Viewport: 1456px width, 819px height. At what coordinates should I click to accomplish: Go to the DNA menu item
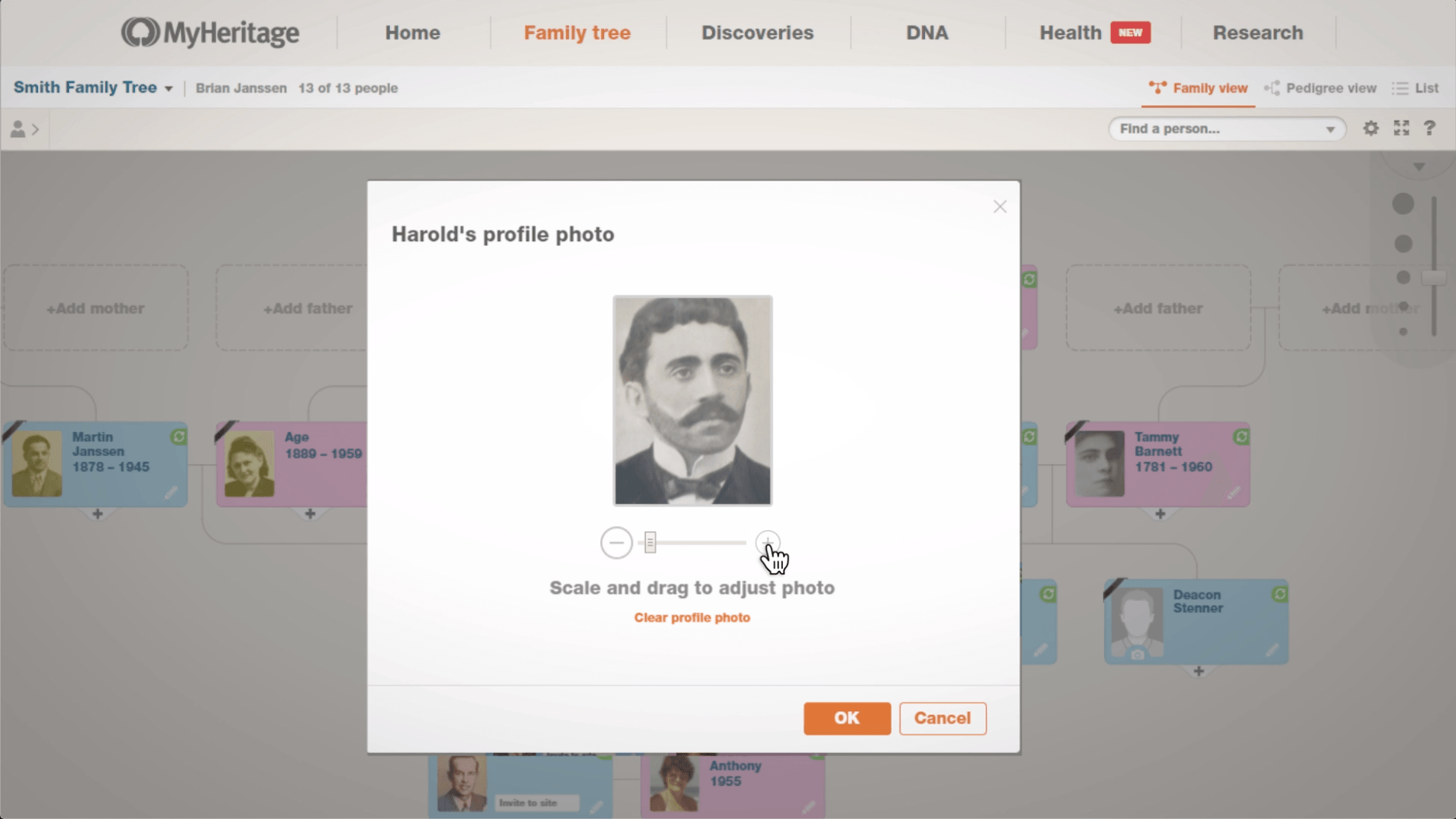[926, 33]
